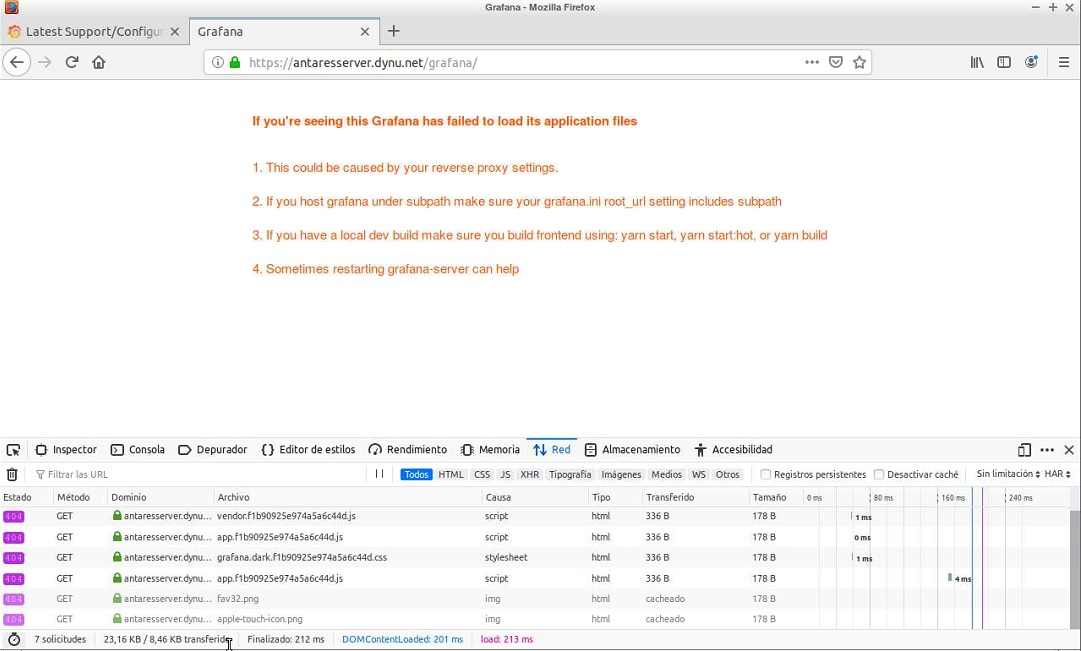Sort requests by Tipo column
The width and height of the screenshot is (1081, 651).
click(x=616, y=497)
